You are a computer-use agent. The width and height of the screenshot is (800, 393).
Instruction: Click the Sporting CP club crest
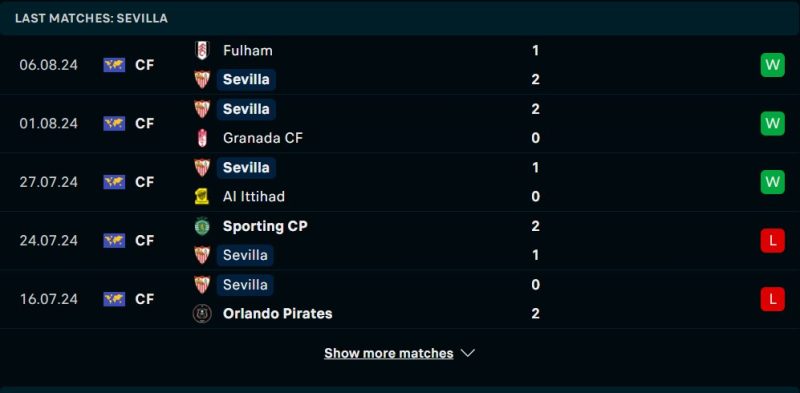click(x=202, y=226)
